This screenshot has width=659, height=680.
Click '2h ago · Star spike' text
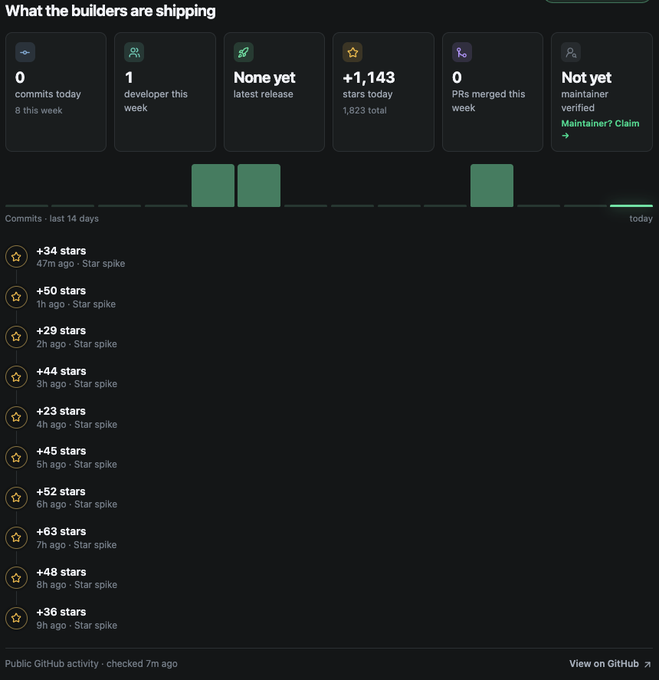pos(77,344)
